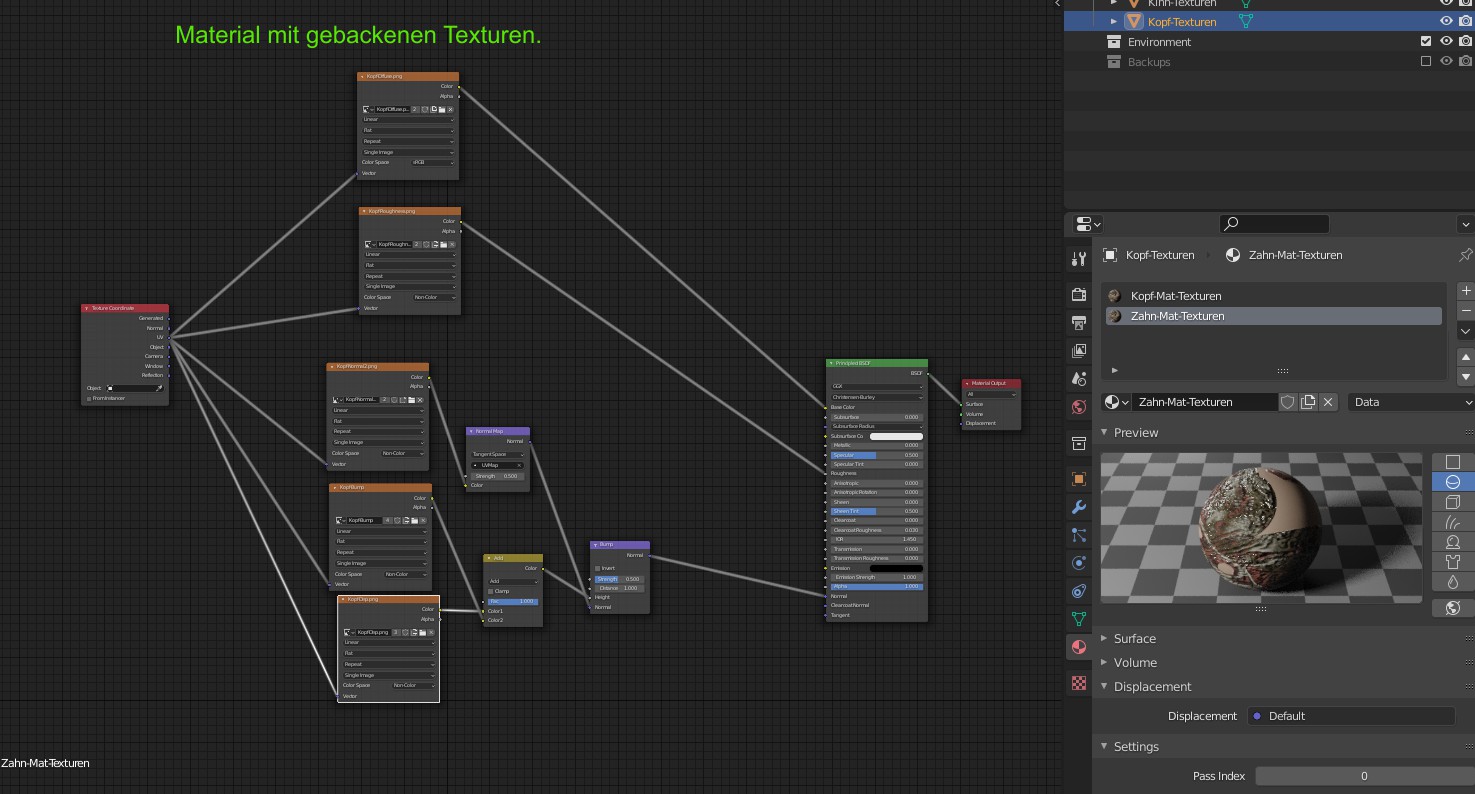Select Kopf-Mat-Texturen material slot

[1176, 296]
